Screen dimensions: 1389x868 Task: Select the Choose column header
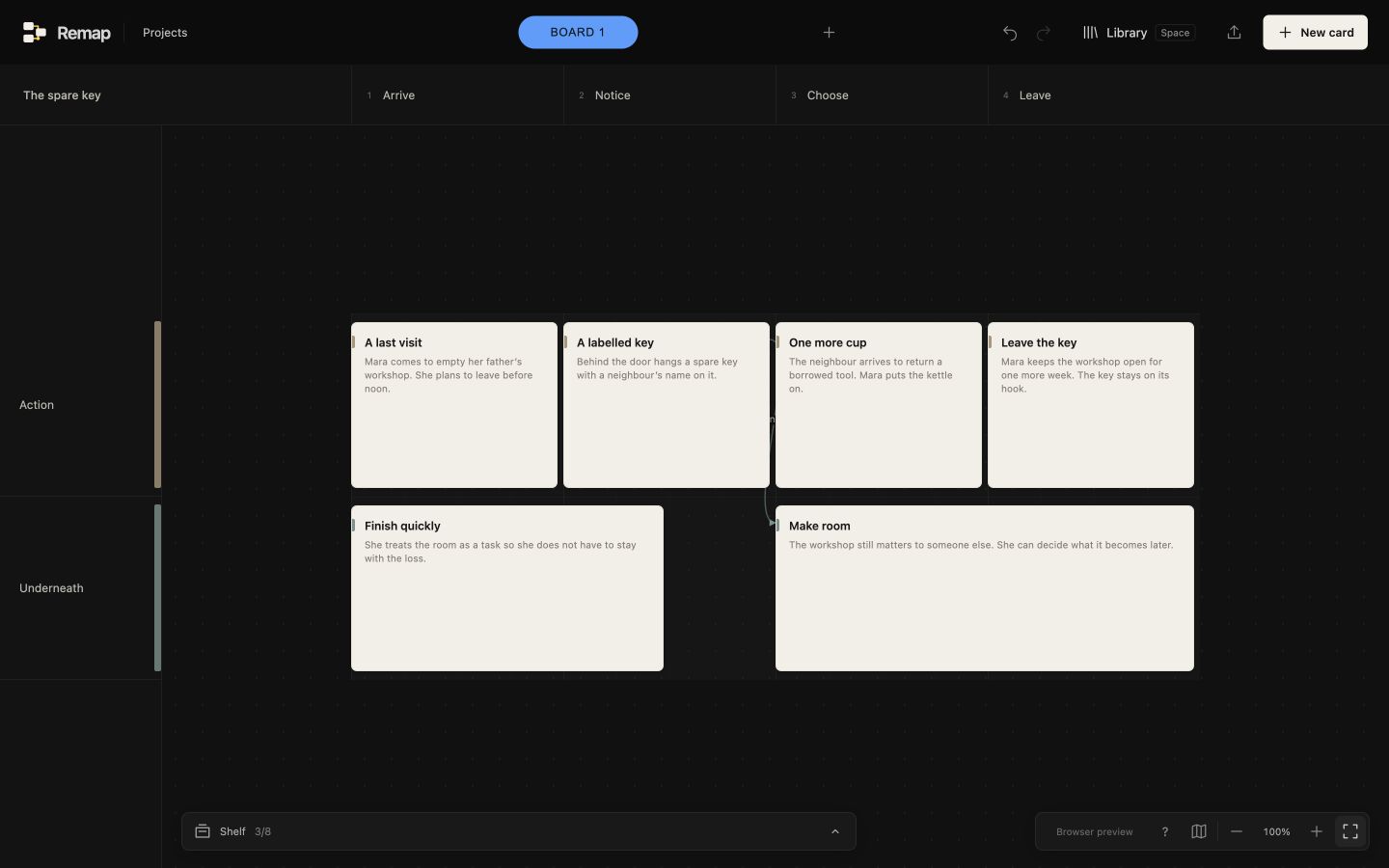point(883,95)
